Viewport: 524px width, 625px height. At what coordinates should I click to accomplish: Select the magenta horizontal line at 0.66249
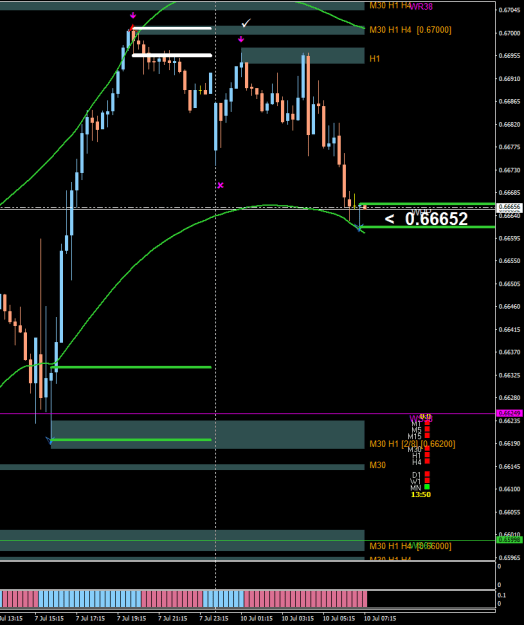click(x=247, y=414)
